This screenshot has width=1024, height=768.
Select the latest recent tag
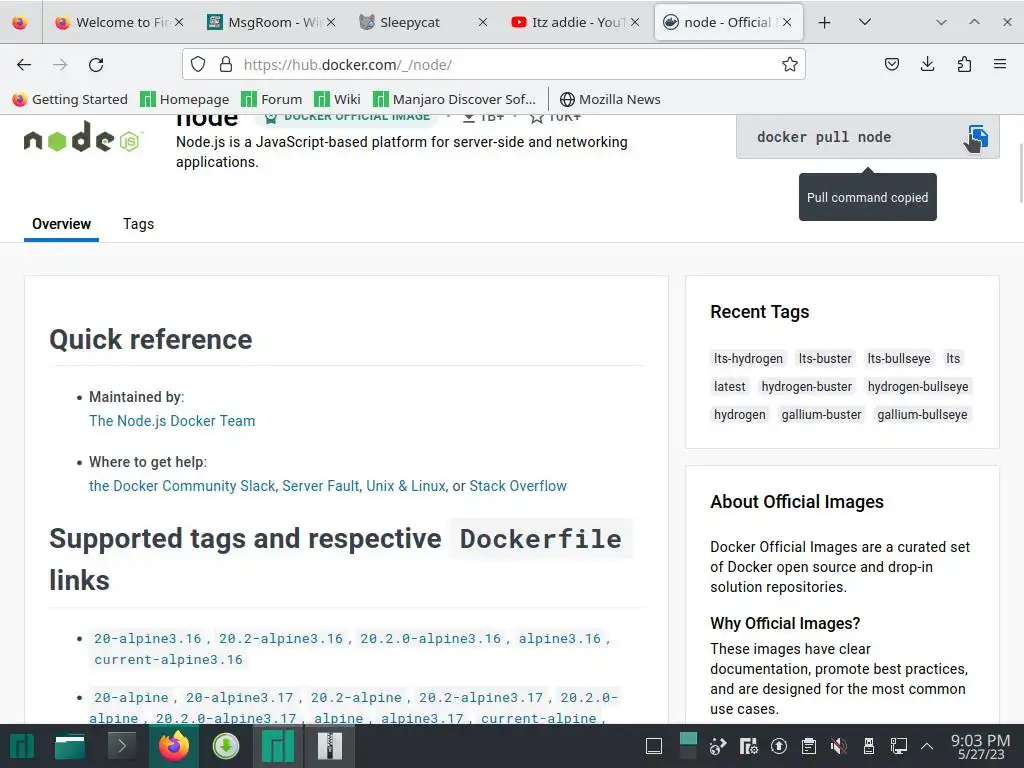click(729, 387)
